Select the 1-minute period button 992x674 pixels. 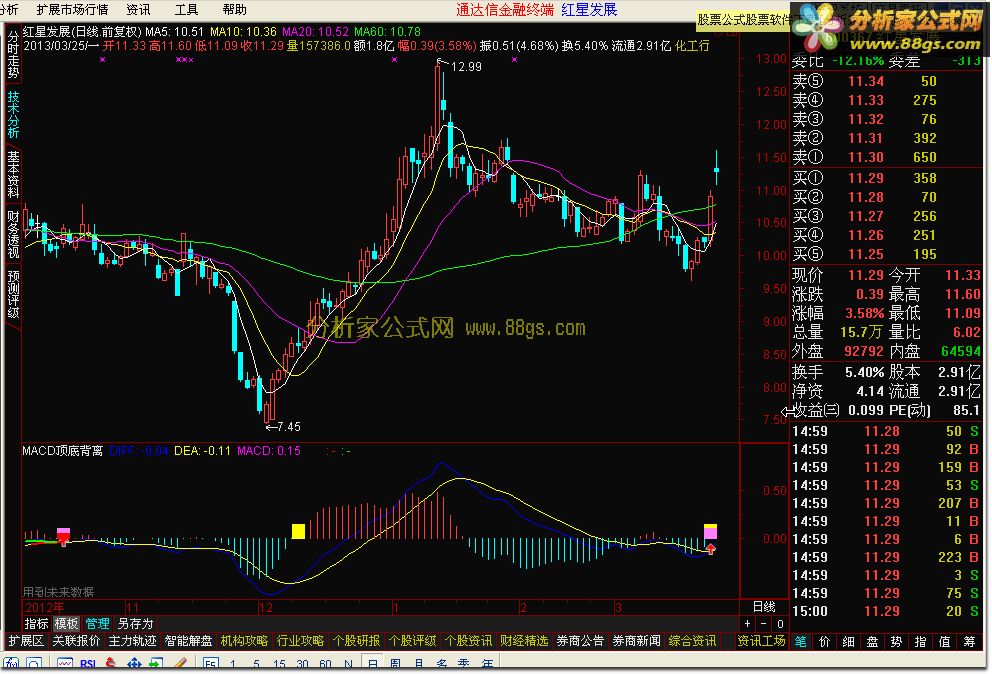[233, 665]
